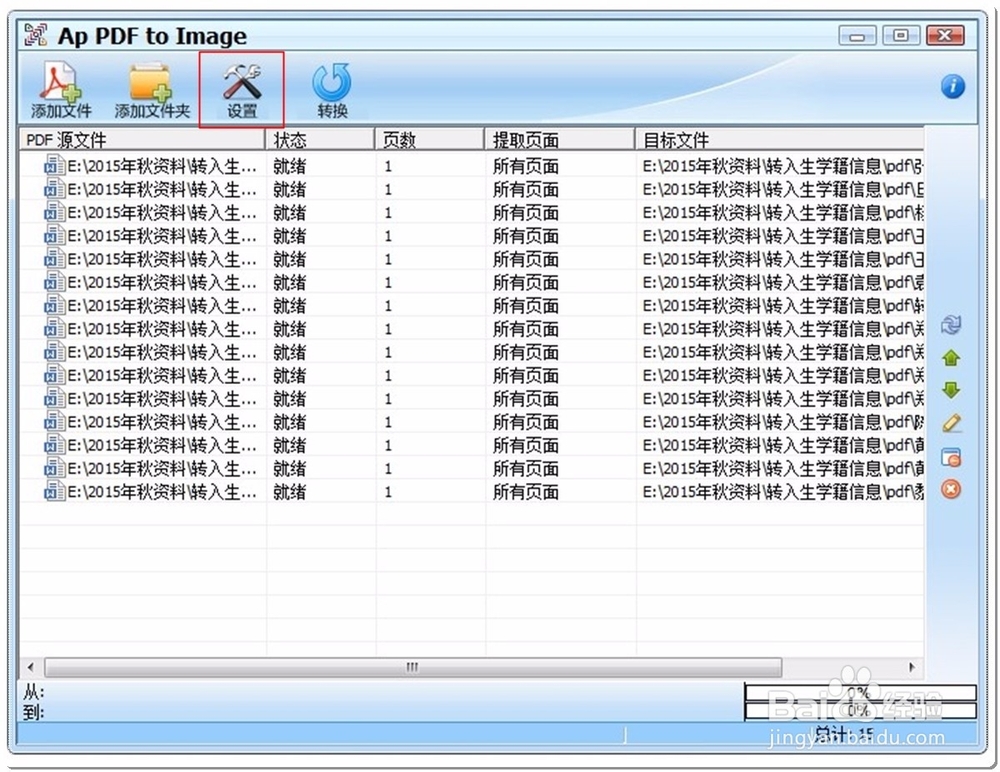Image resolution: width=1000 pixels, height=772 pixels.
Task: Click the remove-item window icon with minus
Action: (951, 457)
